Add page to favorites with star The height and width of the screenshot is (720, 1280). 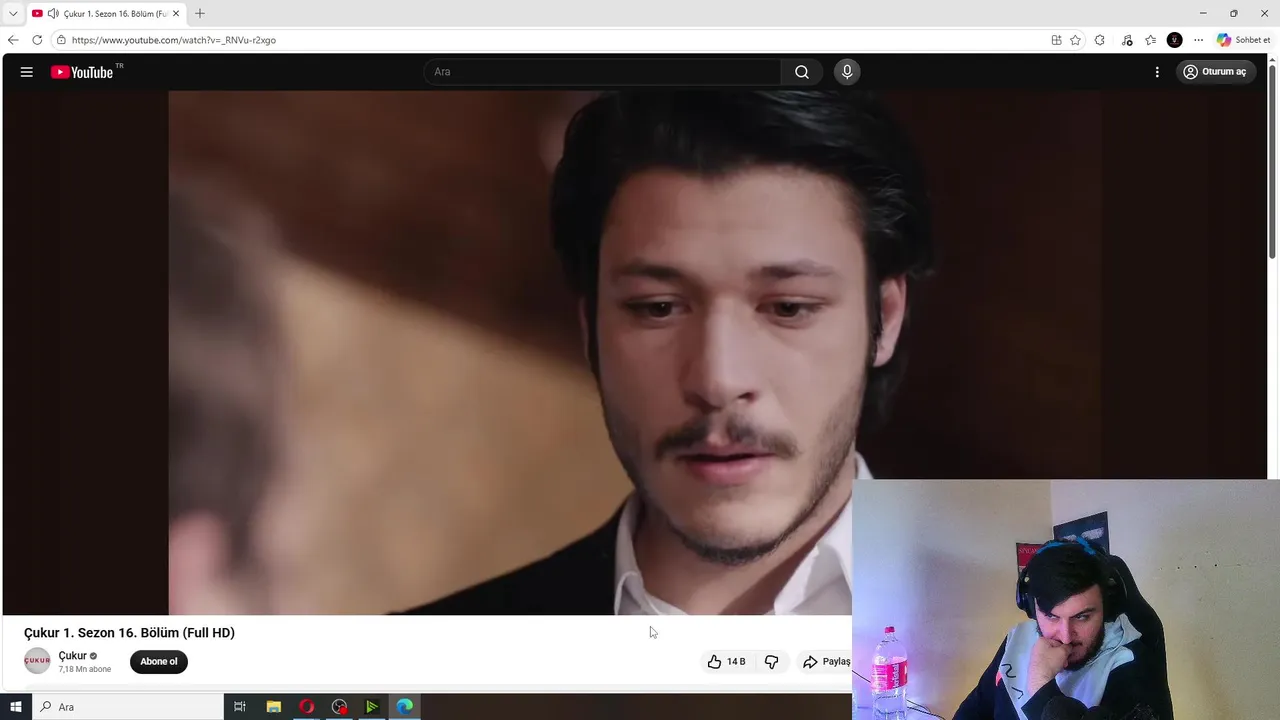point(1075,40)
